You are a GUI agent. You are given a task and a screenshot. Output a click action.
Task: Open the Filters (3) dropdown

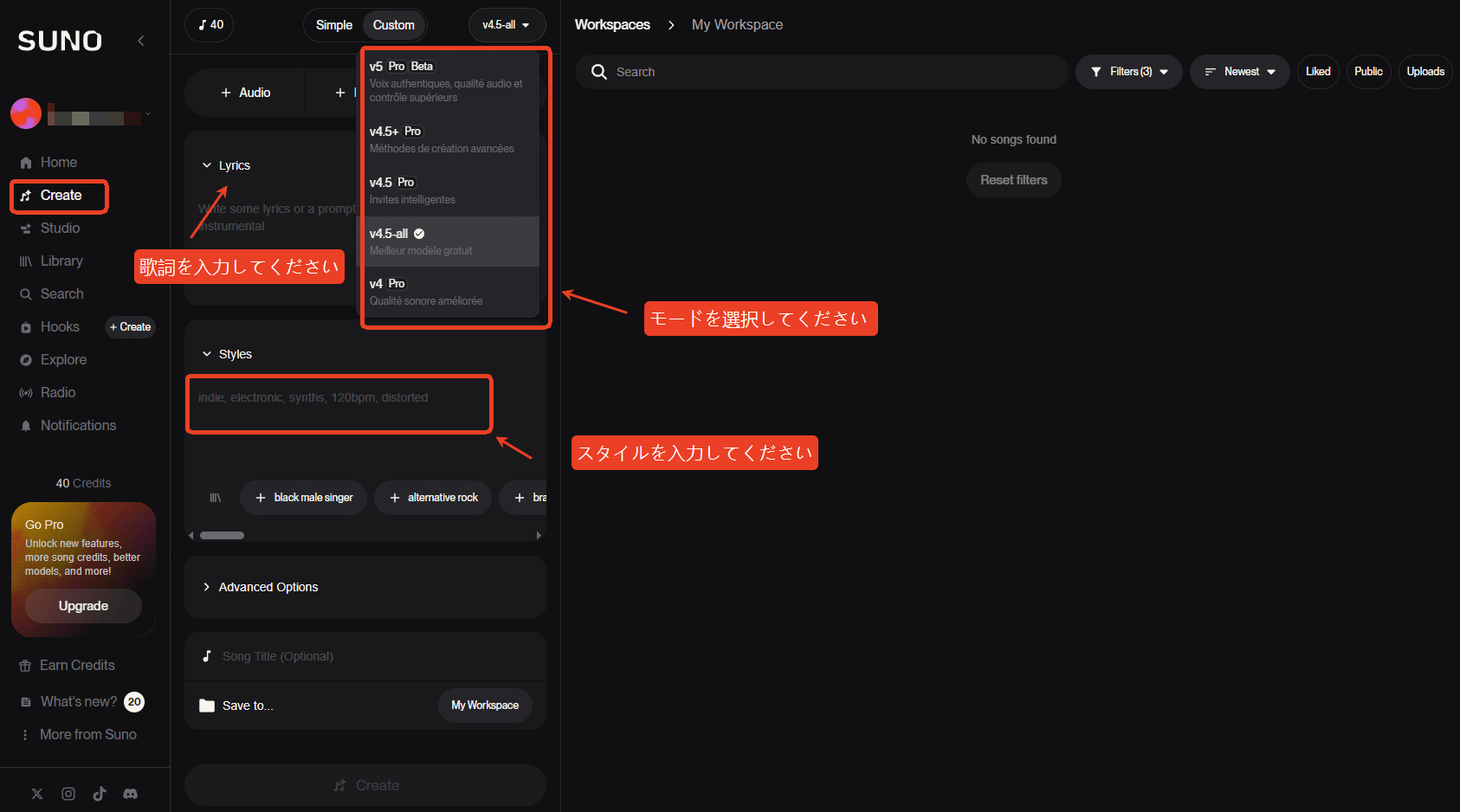(x=1129, y=72)
